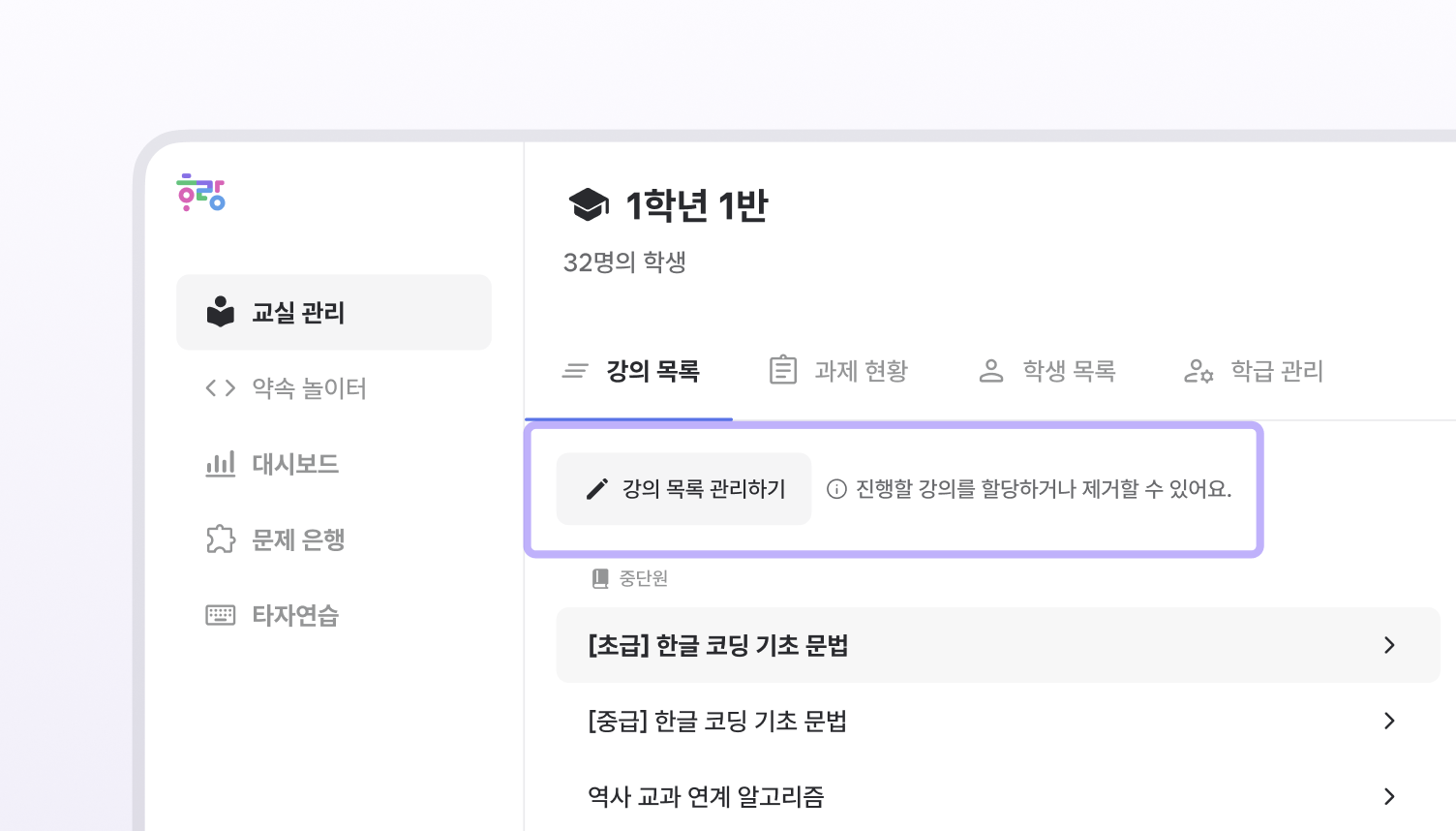This screenshot has width=1456, height=831.
Task: Expand the 역사 교과 연계 알고리즘 chevron
Action: (x=1389, y=796)
